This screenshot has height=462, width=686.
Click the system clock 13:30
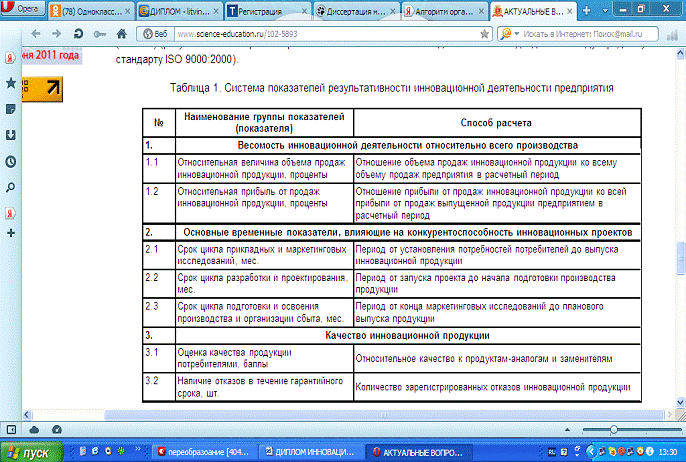[668, 452]
